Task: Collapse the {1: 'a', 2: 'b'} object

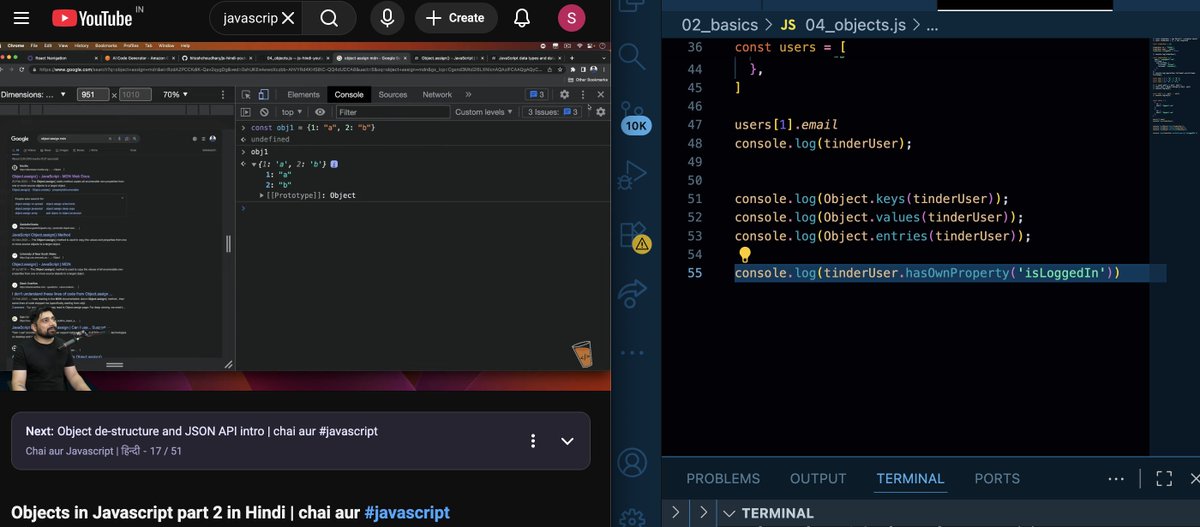Action: [x=254, y=163]
